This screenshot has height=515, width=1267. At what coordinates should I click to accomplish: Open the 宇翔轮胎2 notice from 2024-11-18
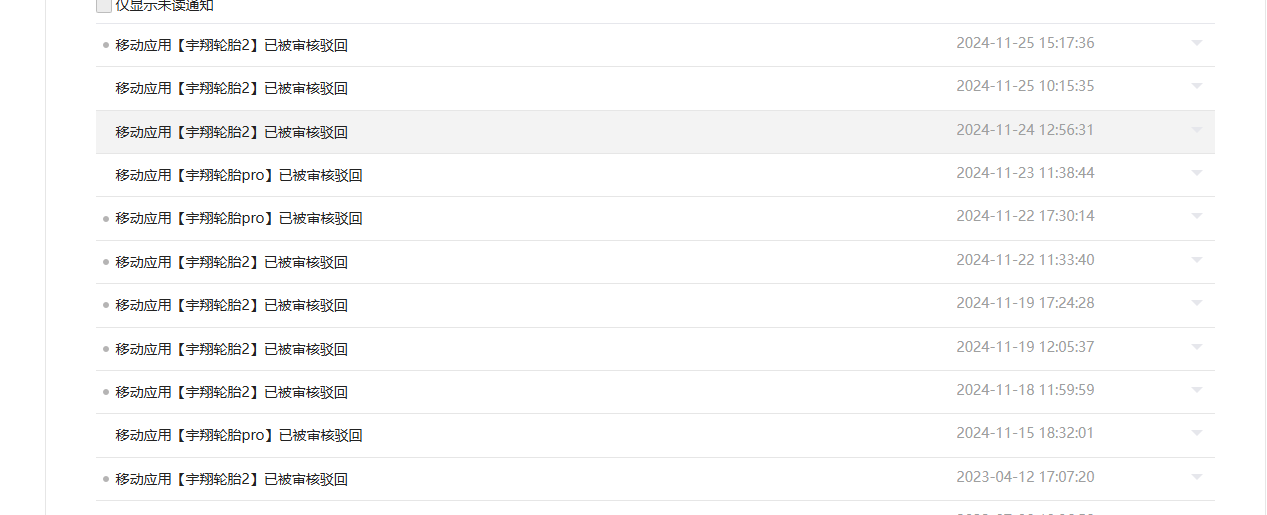(x=231, y=392)
